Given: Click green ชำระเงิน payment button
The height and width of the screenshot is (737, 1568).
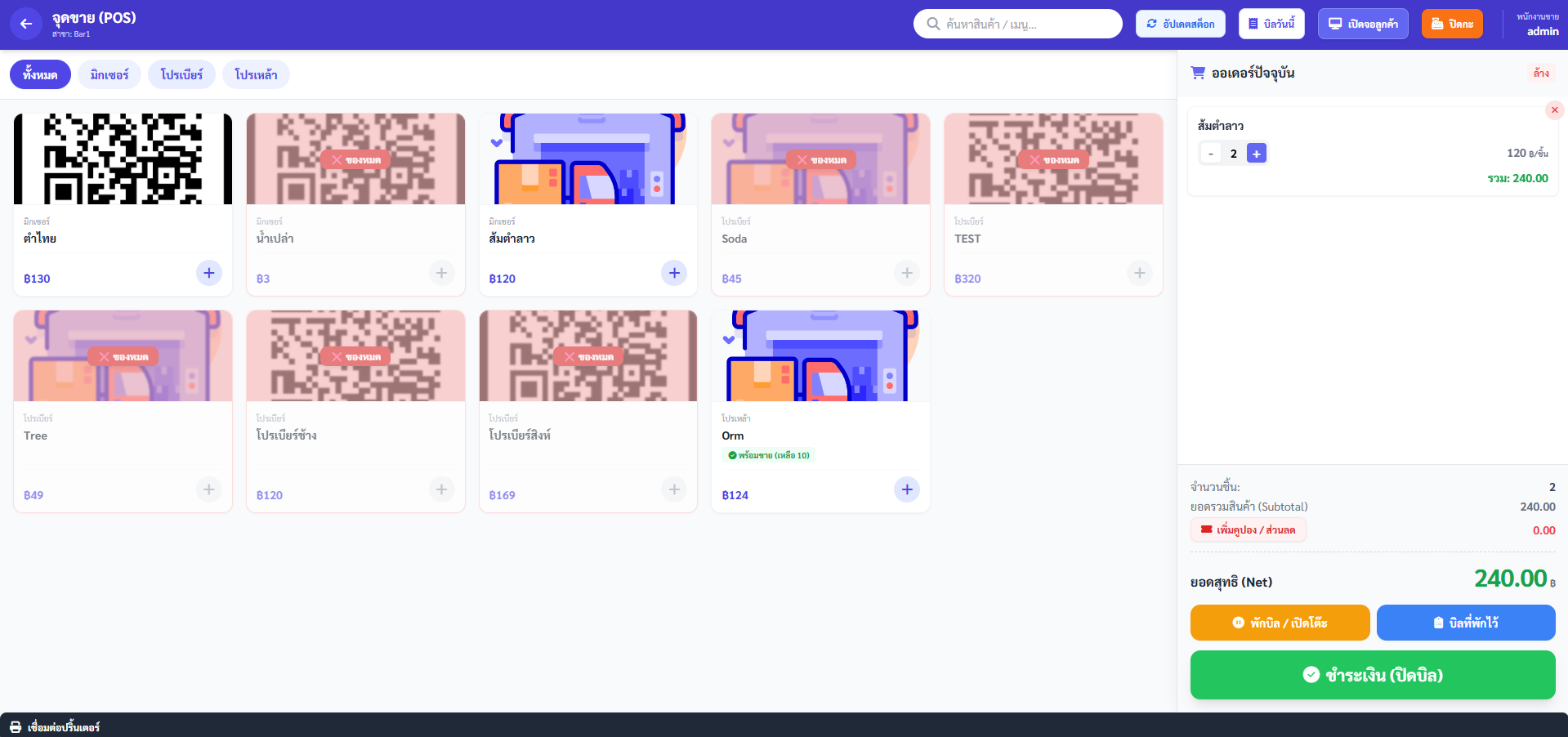Looking at the screenshot, I should tap(1373, 675).
